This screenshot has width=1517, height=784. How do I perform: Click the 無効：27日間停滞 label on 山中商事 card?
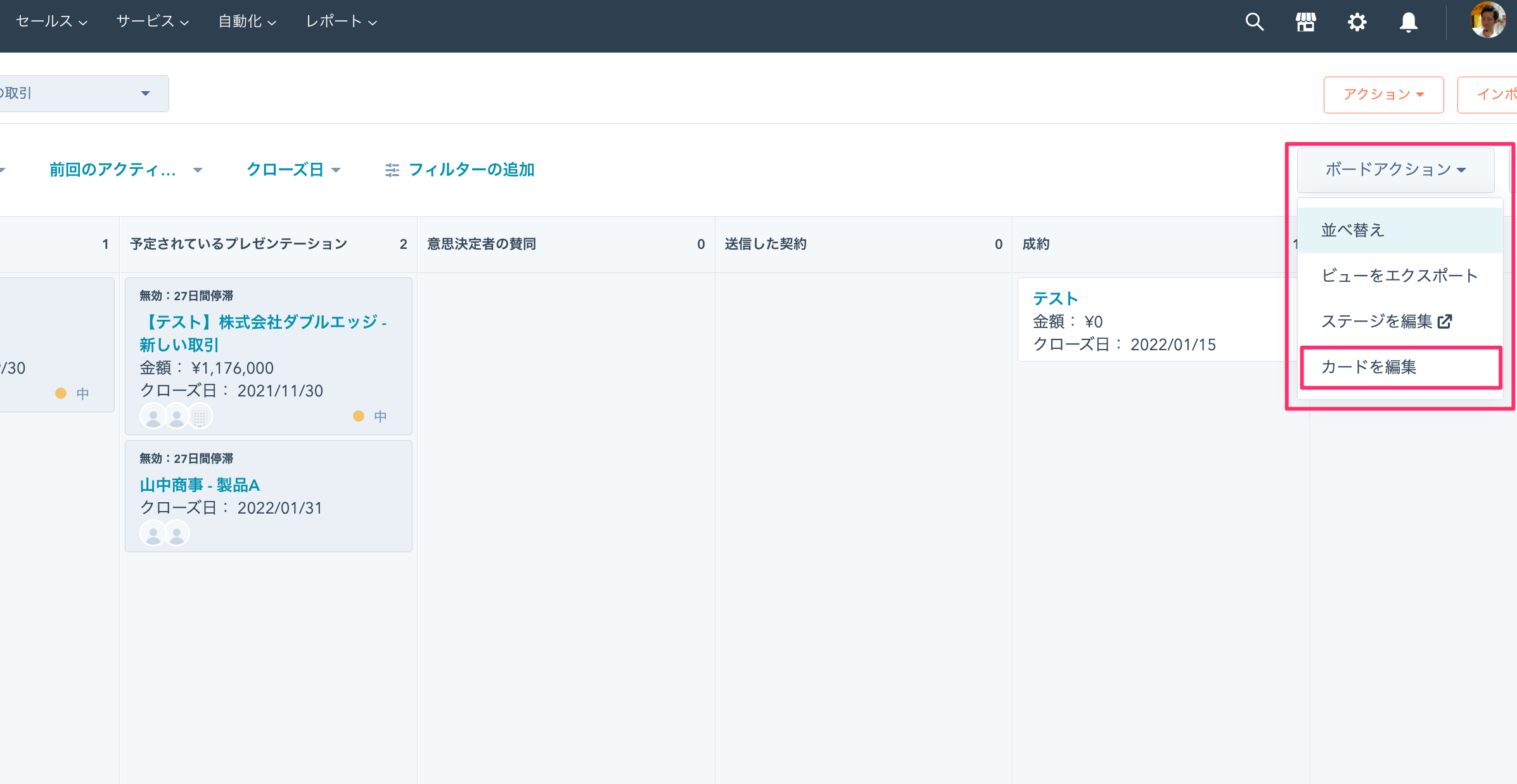[x=186, y=458]
